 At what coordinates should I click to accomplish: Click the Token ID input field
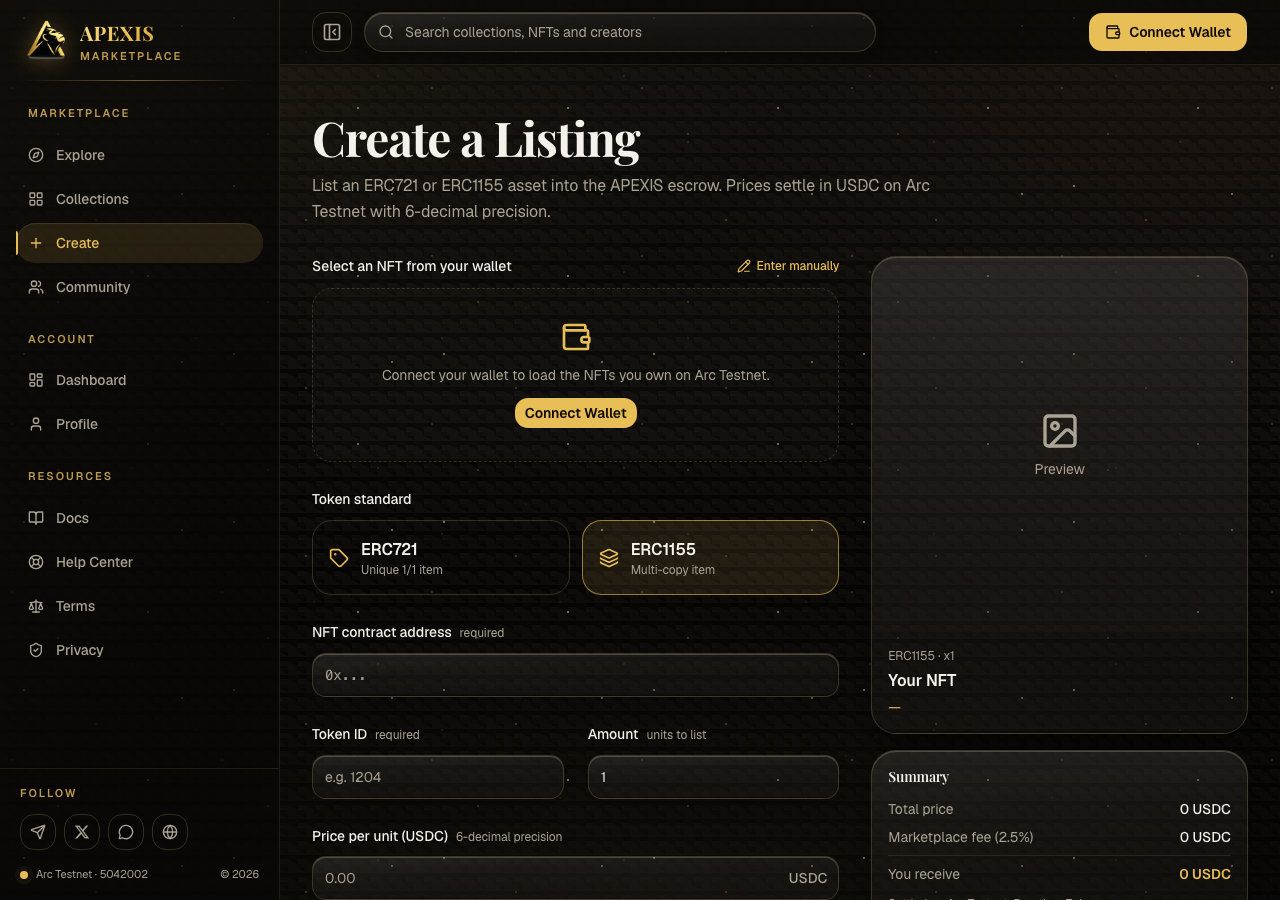click(x=438, y=777)
